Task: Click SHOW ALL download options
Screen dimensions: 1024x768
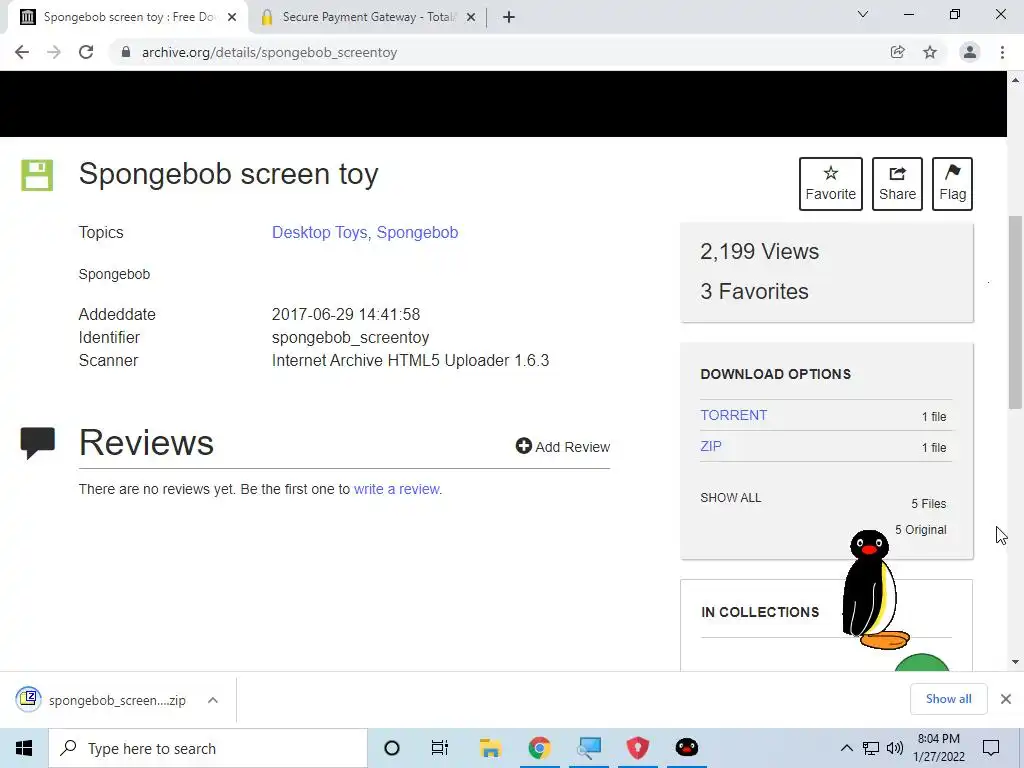Action: [x=731, y=498]
